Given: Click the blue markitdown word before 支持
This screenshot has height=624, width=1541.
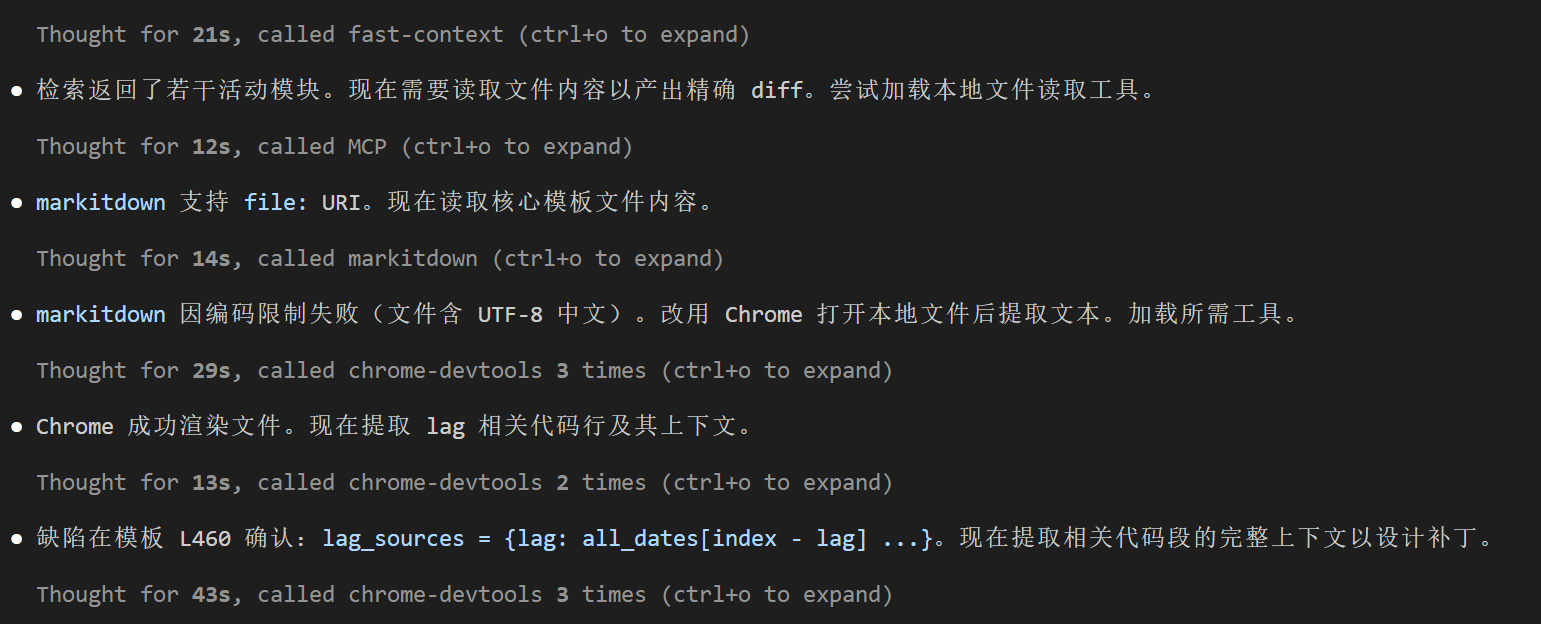Looking at the screenshot, I should (101, 202).
